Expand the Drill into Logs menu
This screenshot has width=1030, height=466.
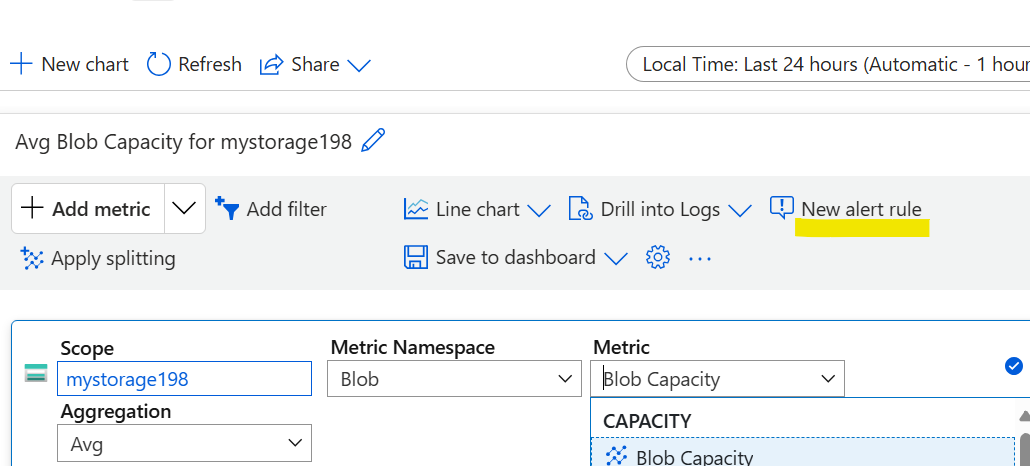739,210
